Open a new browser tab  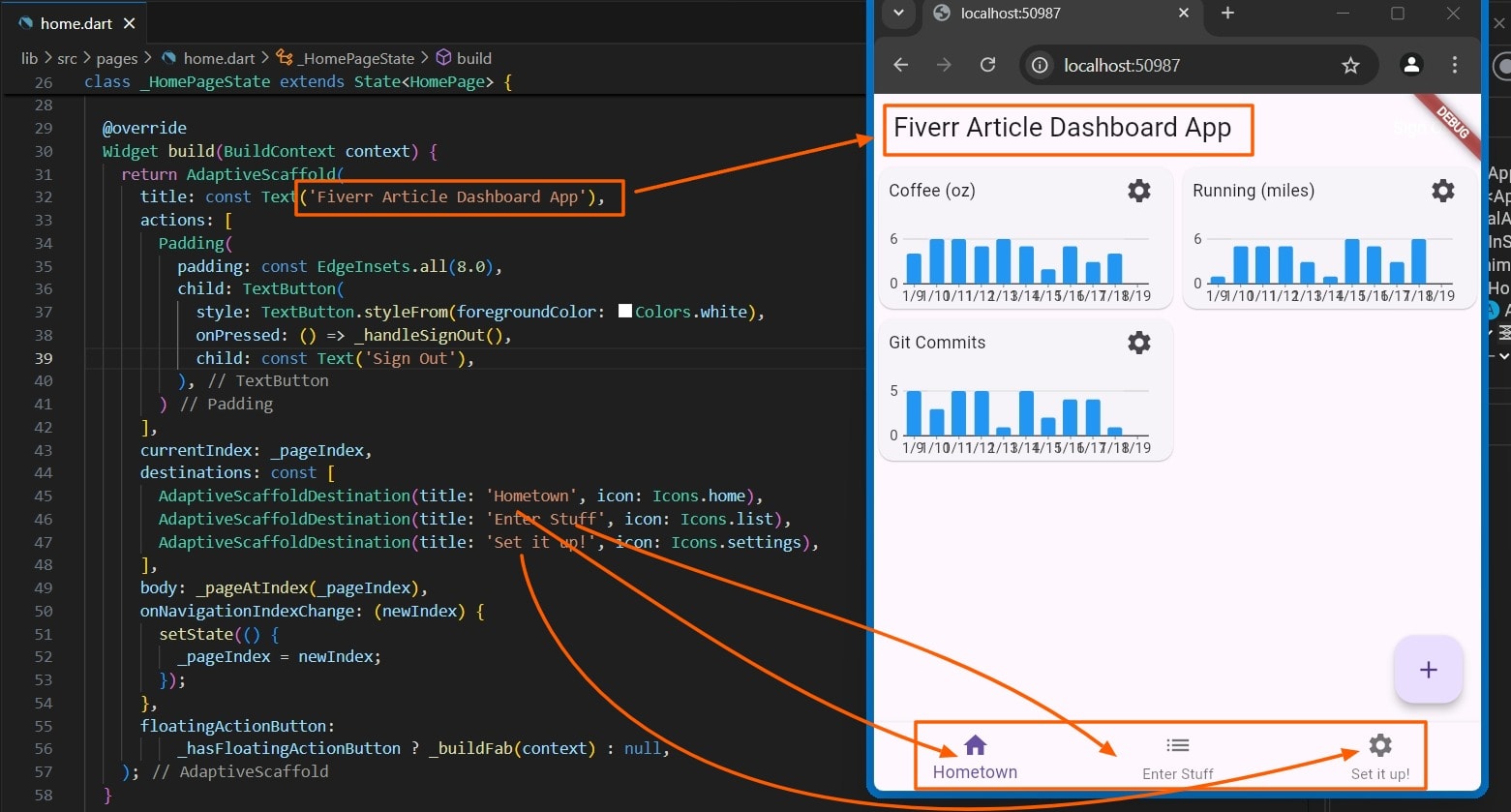[1227, 14]
